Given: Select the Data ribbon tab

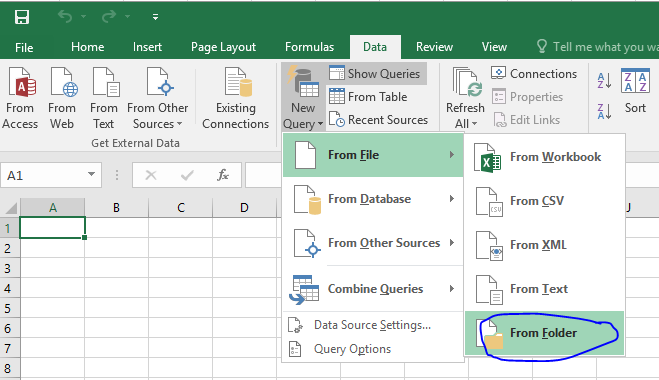Looking at the screenshot, I should 375,47.
